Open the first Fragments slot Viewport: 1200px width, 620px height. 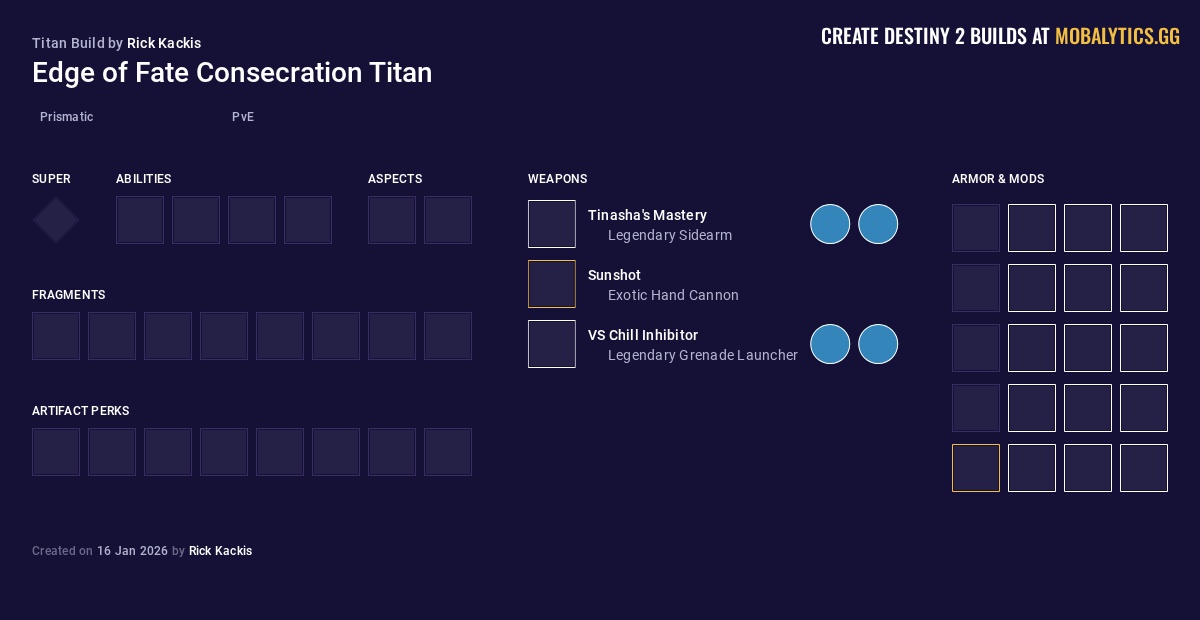click(56, 336)
